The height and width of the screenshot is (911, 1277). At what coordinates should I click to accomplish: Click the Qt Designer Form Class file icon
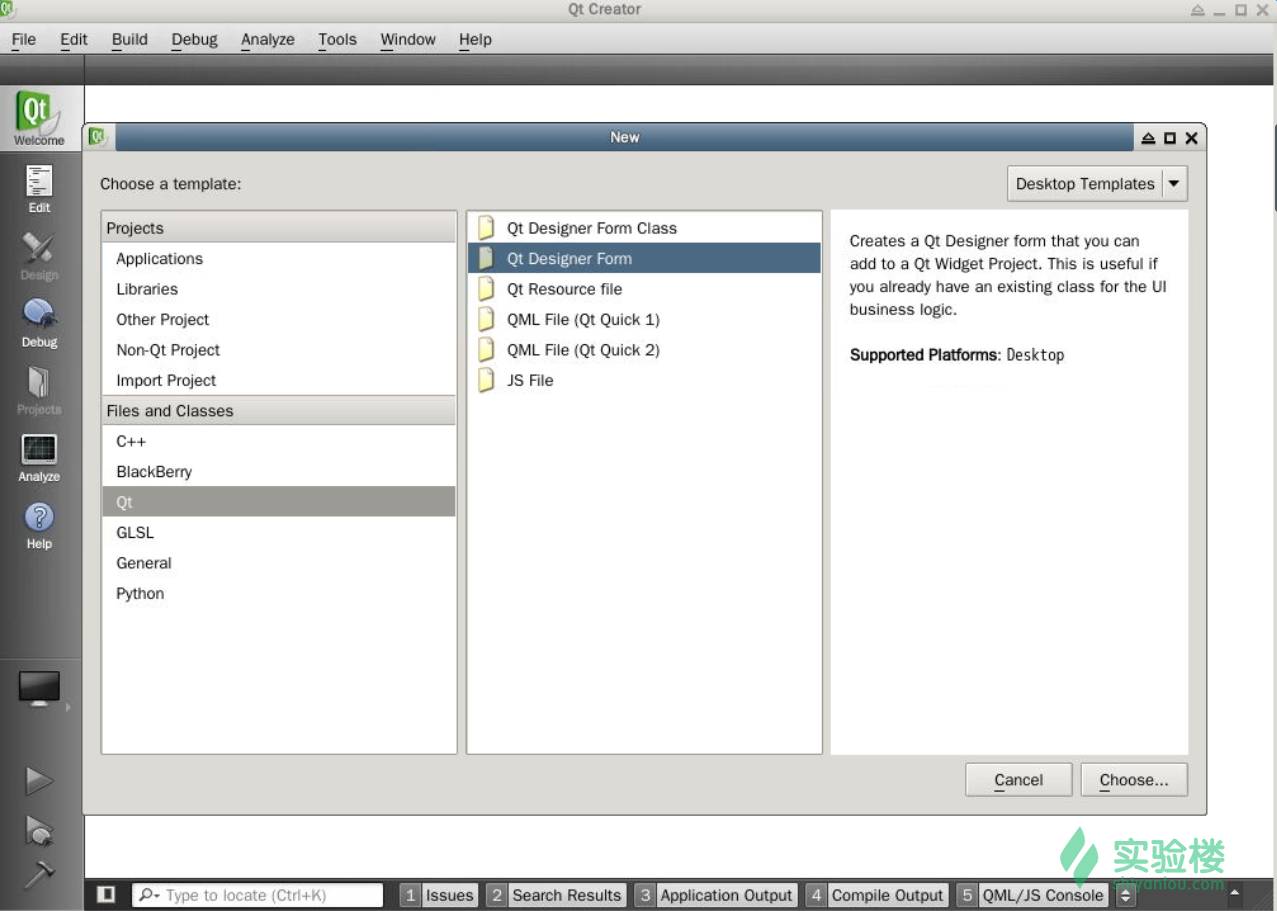tap(486, 228)
